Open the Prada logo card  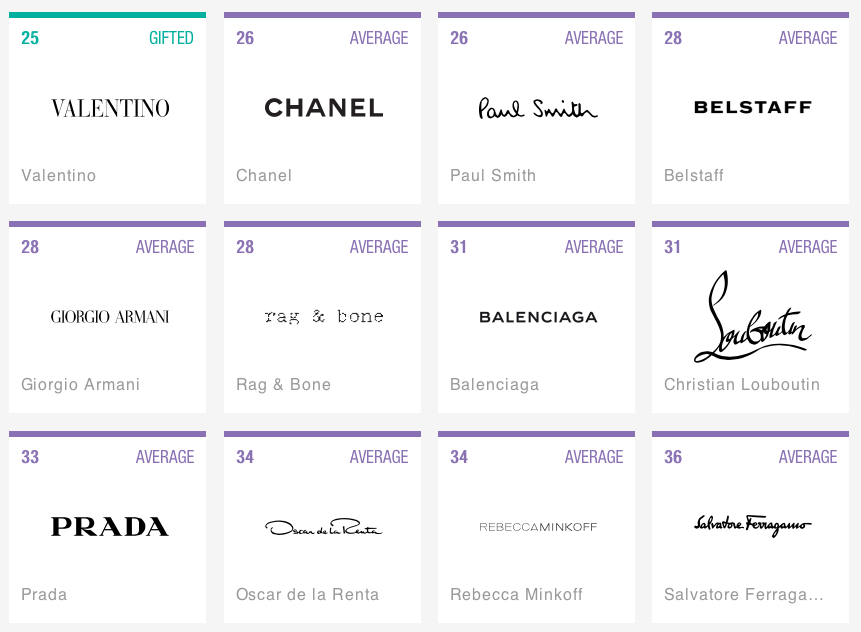[x=110, y=527]
